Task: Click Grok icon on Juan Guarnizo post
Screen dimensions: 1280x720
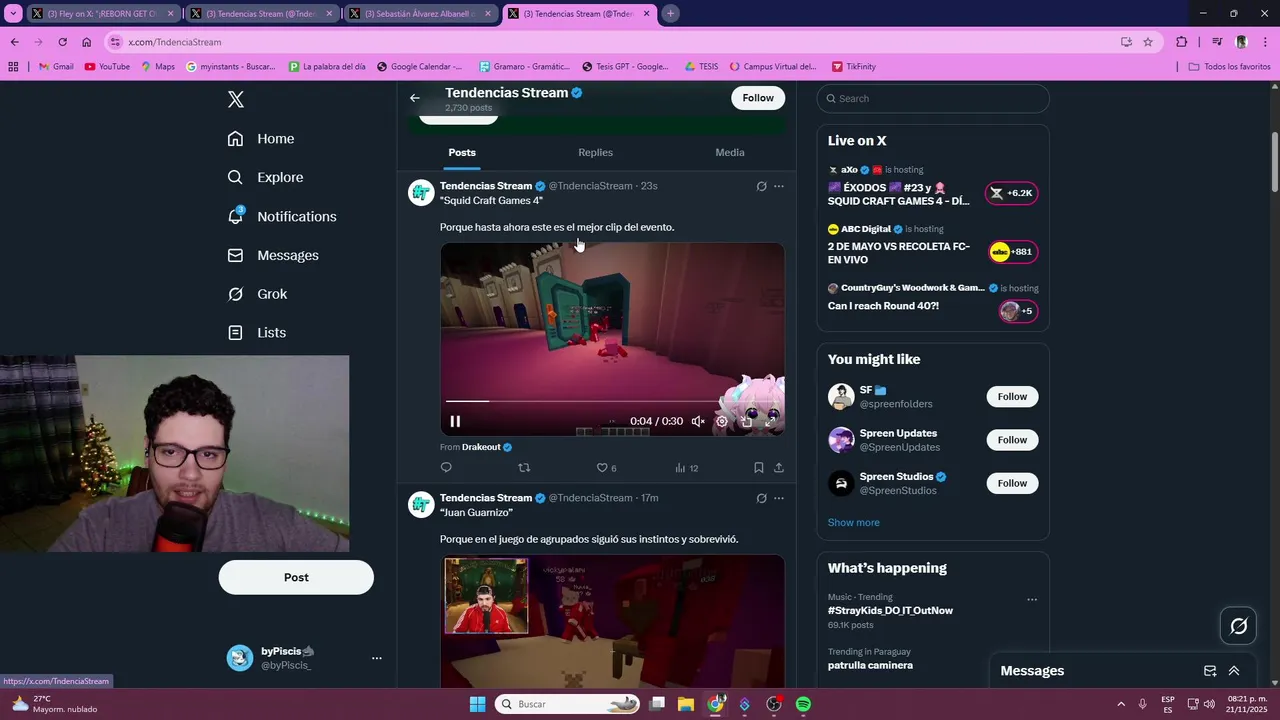Action: 761,498
